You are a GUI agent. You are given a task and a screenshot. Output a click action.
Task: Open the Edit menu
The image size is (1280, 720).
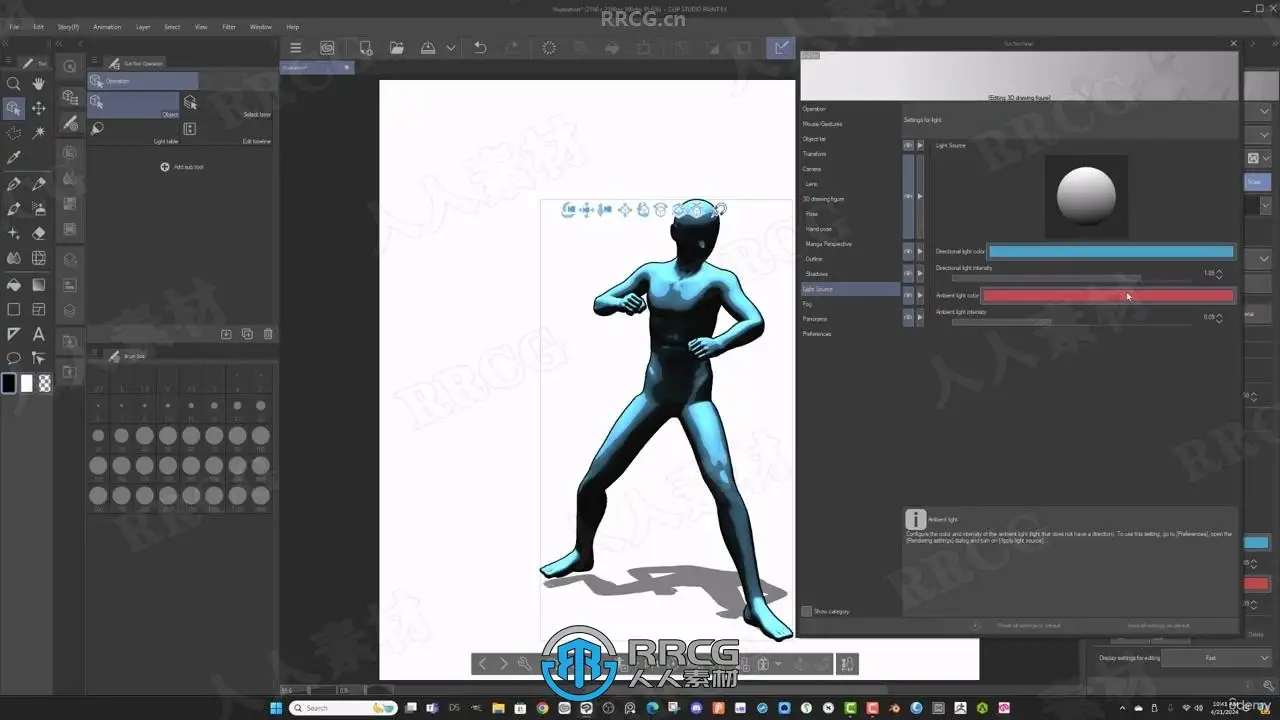click(38, 27)
